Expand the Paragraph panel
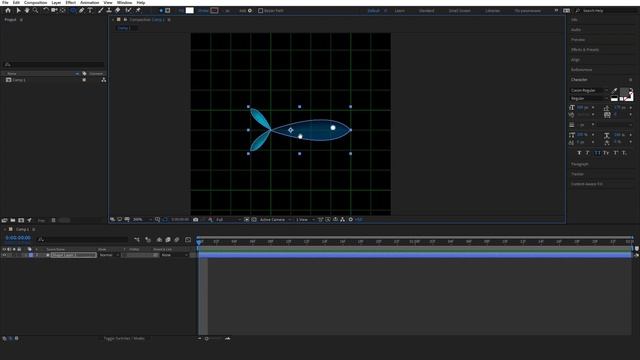Viewport: 640px width, 360px height. coord(580,164)
